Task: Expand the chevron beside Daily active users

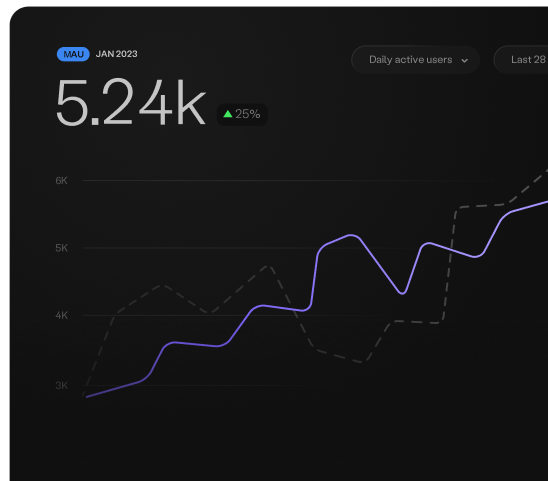Action: pyautogui.click(x=464, y=60)
